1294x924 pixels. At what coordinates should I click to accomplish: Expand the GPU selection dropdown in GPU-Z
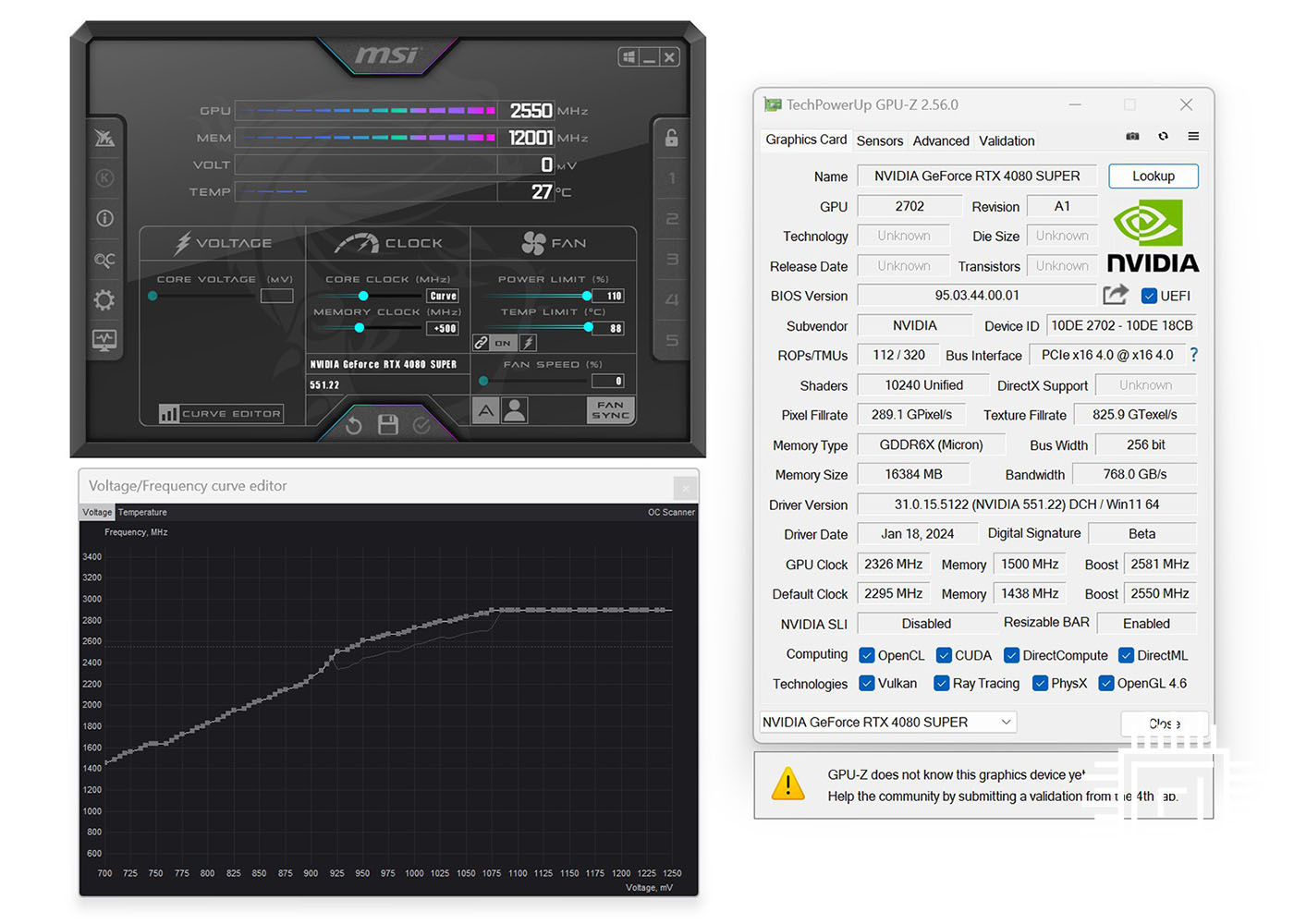point(888,722)
